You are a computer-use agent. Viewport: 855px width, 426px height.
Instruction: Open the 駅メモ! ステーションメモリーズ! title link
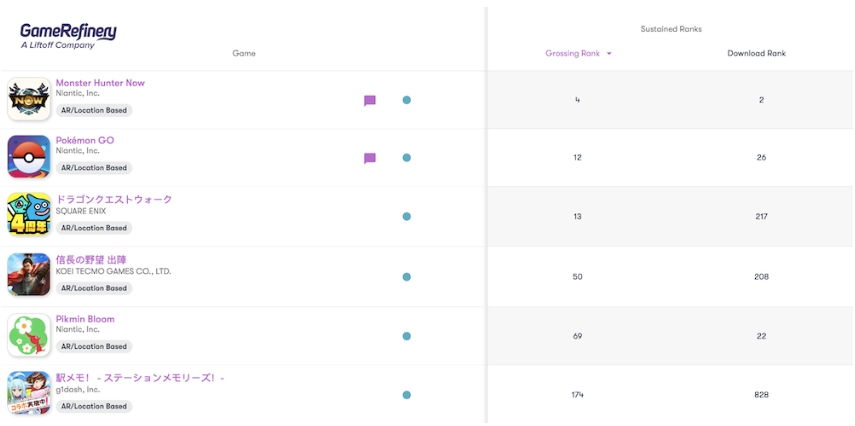(x=140, y=378)
